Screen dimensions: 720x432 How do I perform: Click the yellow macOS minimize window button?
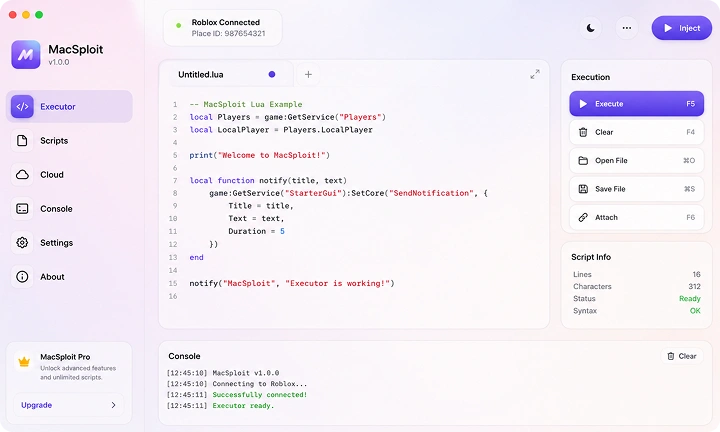(x=26, y=15)
